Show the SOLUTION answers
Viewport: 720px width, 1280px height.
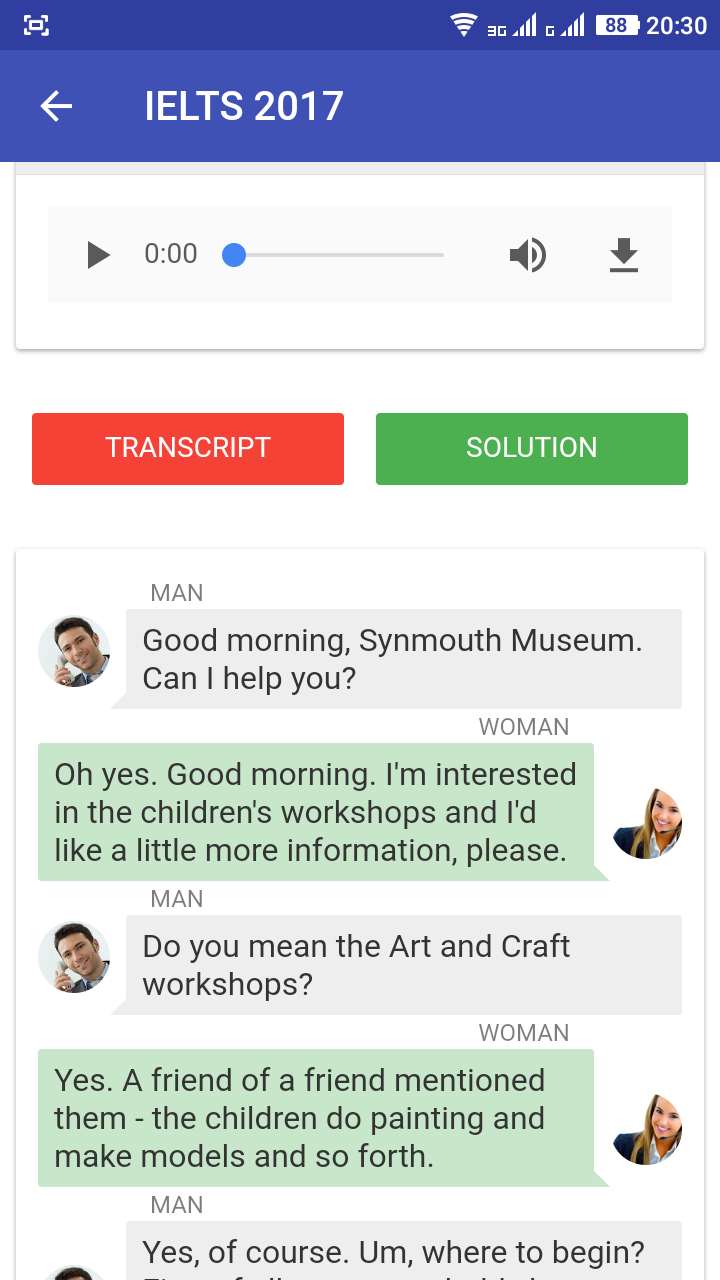point(532,448)
